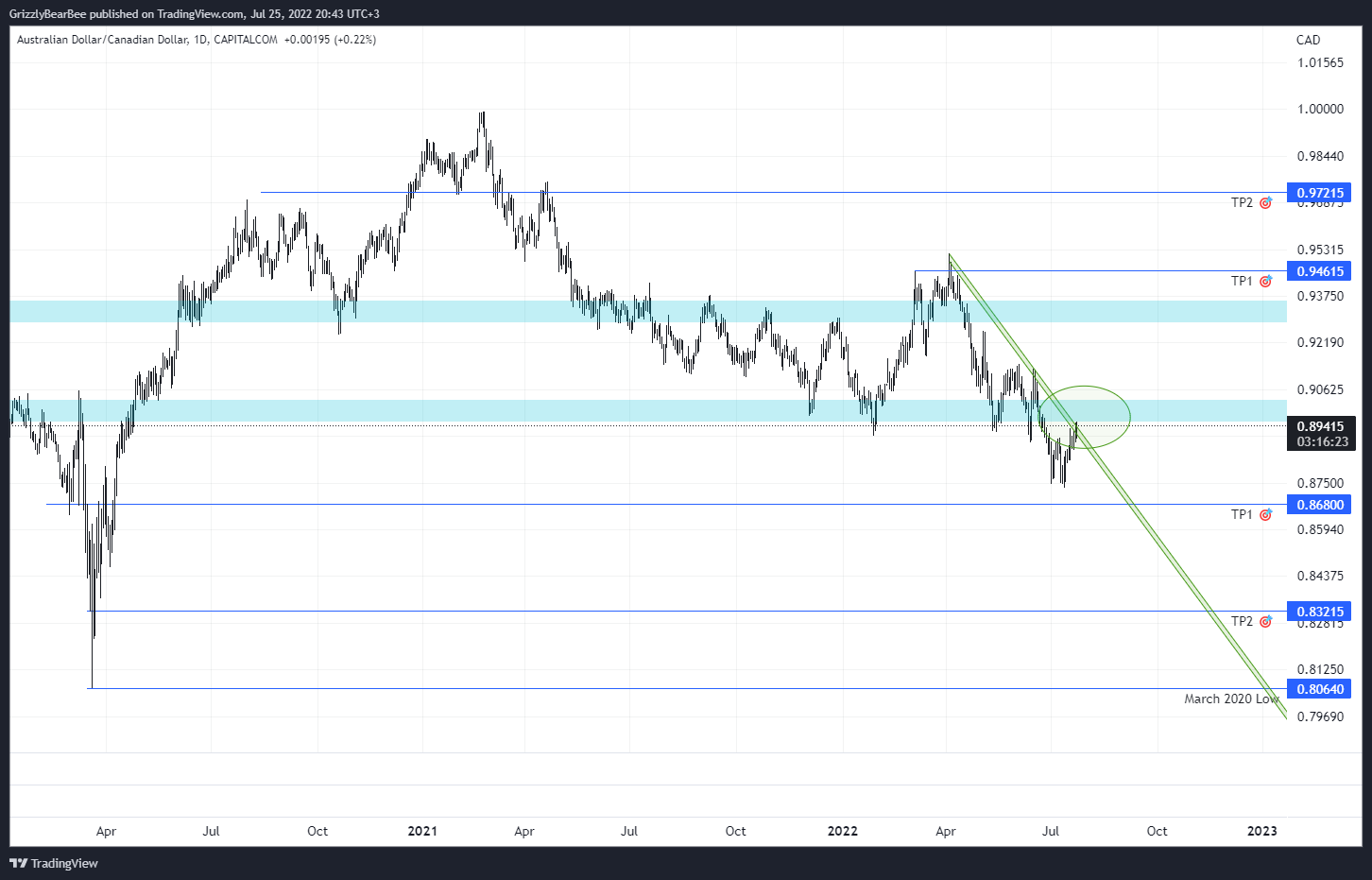Image resolution: width=1372 pixels, height=880 pixels.
Task: Click upper TP2 text label
Action: pos(1242,202)
